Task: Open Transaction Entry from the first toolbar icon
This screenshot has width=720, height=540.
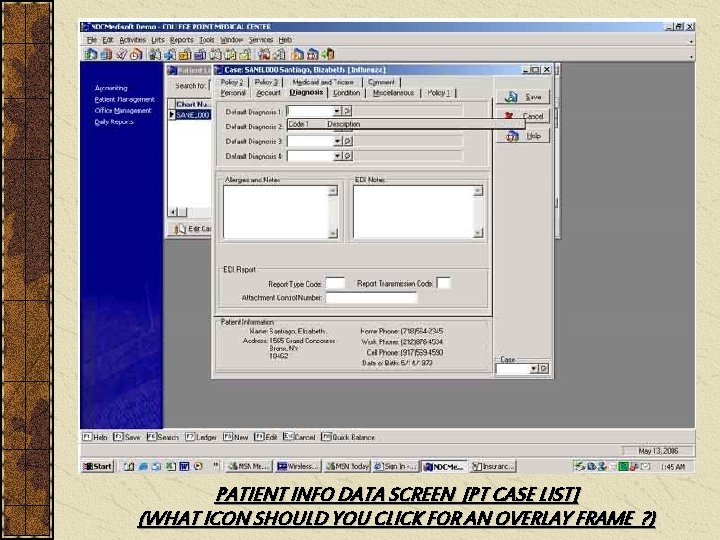Action: click(91, 54)
